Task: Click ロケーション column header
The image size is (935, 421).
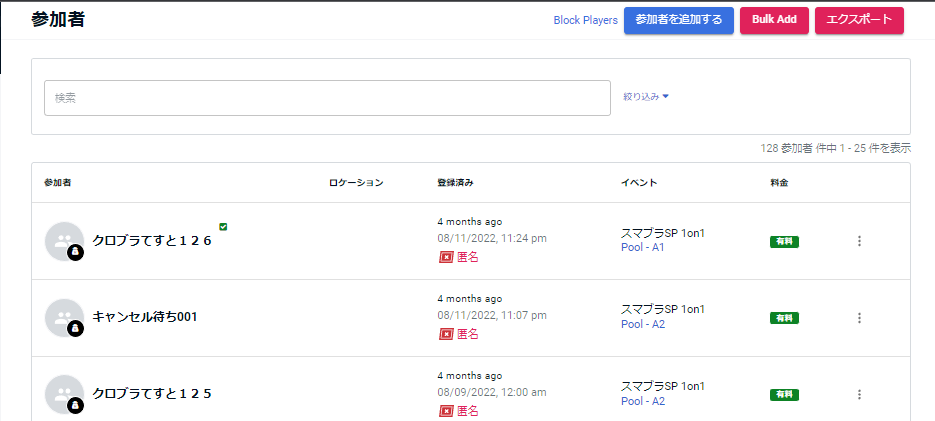Action: pos(356,182)
